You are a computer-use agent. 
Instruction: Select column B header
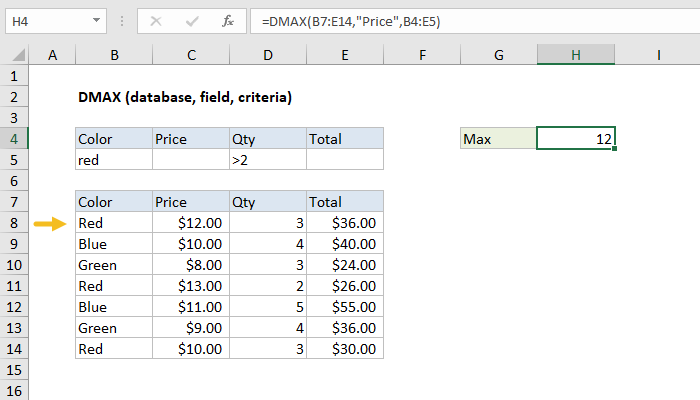(114, 55)
